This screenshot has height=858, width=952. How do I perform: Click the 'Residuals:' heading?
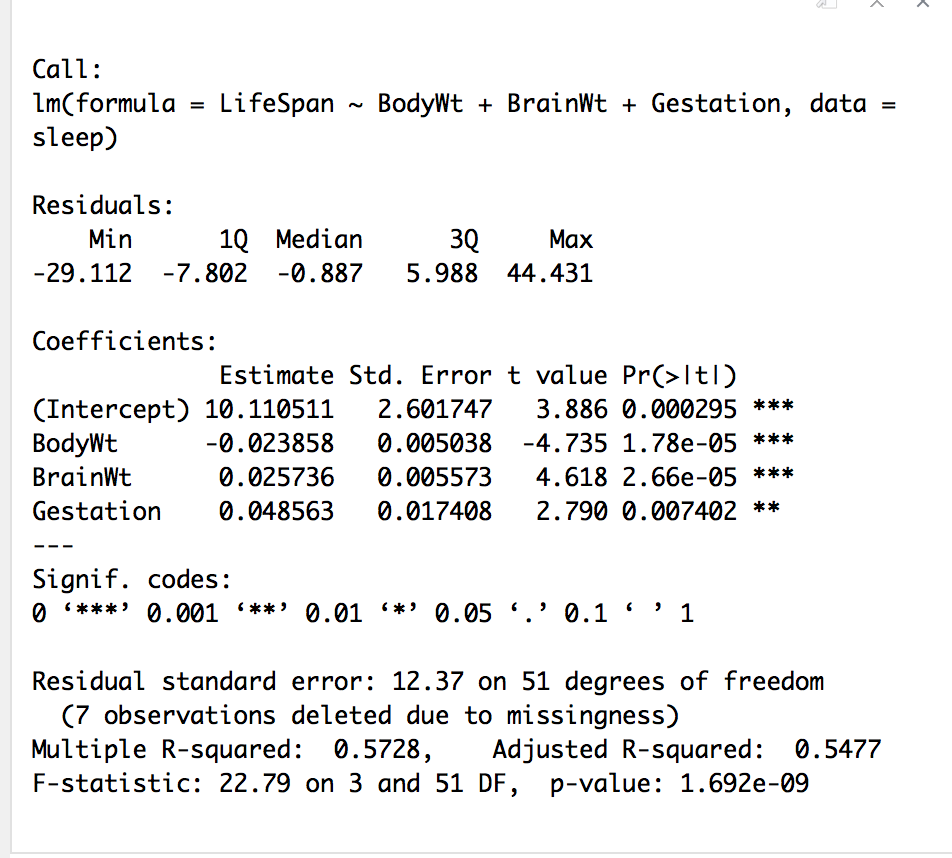point(103,206)
